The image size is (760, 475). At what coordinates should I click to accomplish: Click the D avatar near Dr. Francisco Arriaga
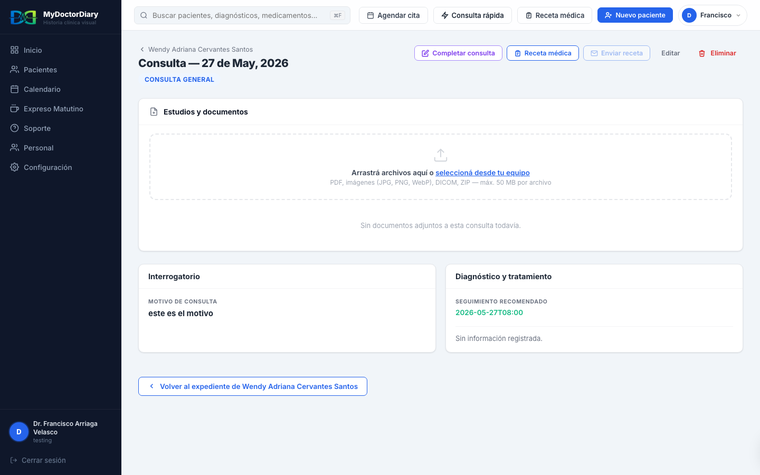click(19, 431)
